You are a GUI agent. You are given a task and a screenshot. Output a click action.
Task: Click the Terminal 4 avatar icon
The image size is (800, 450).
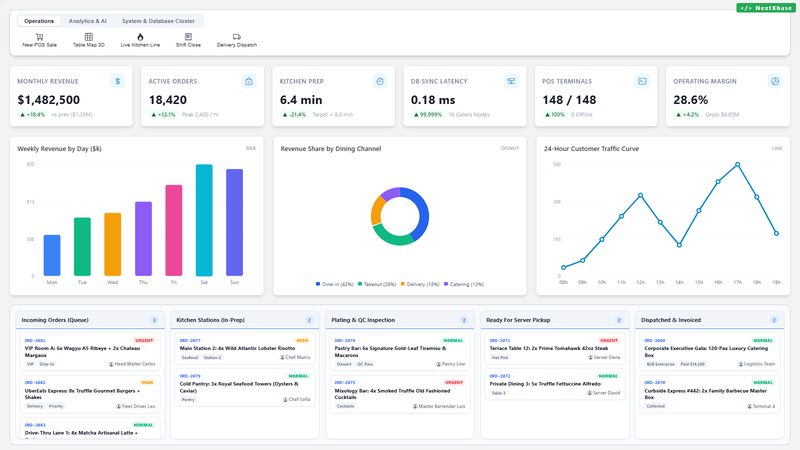click(749, 407)
